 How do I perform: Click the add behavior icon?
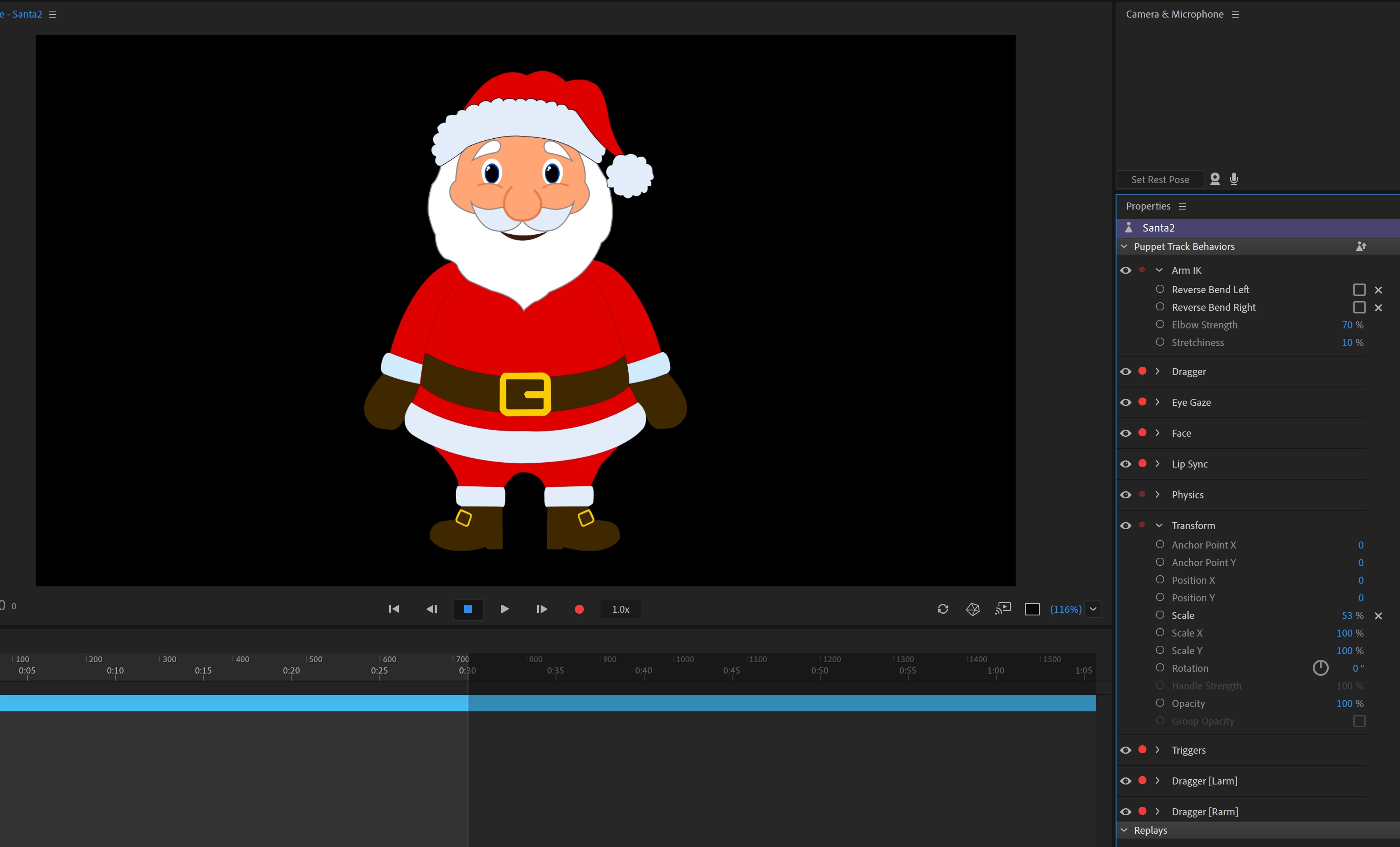coord(1361,247)
